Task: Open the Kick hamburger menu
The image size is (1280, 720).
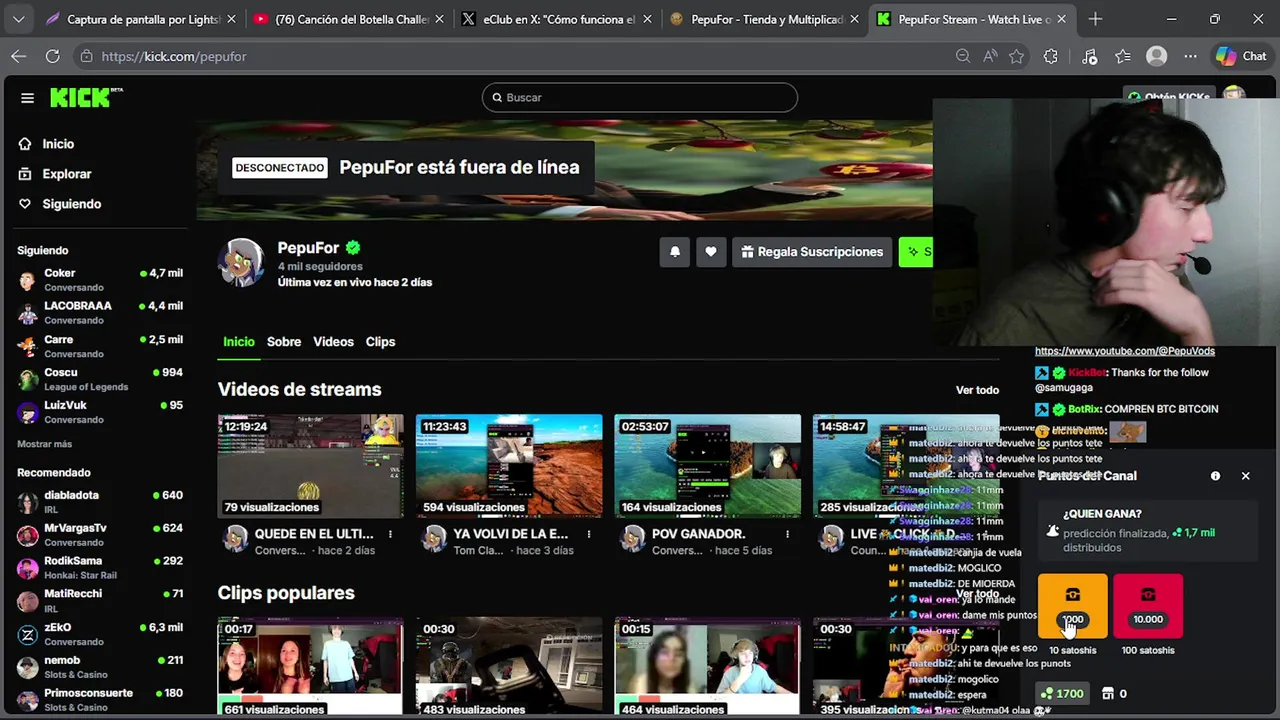Action: pyautogui.click(x=27, y=98)
